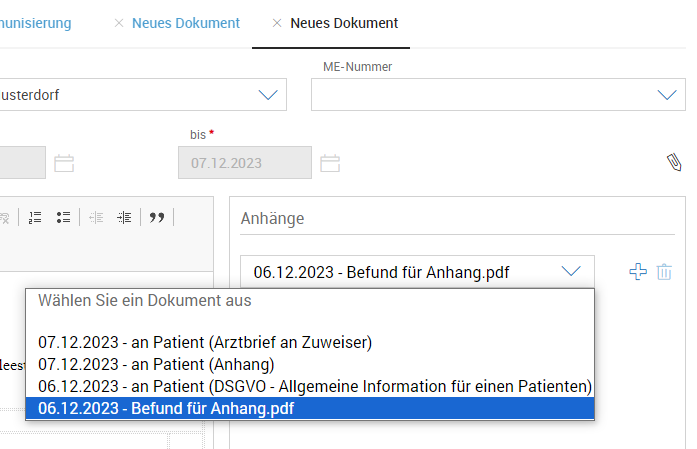The width and height of the screenshot is (697, 449).
Task: Open calendar picker next to 'bis' date
Action: pos(330,163)
